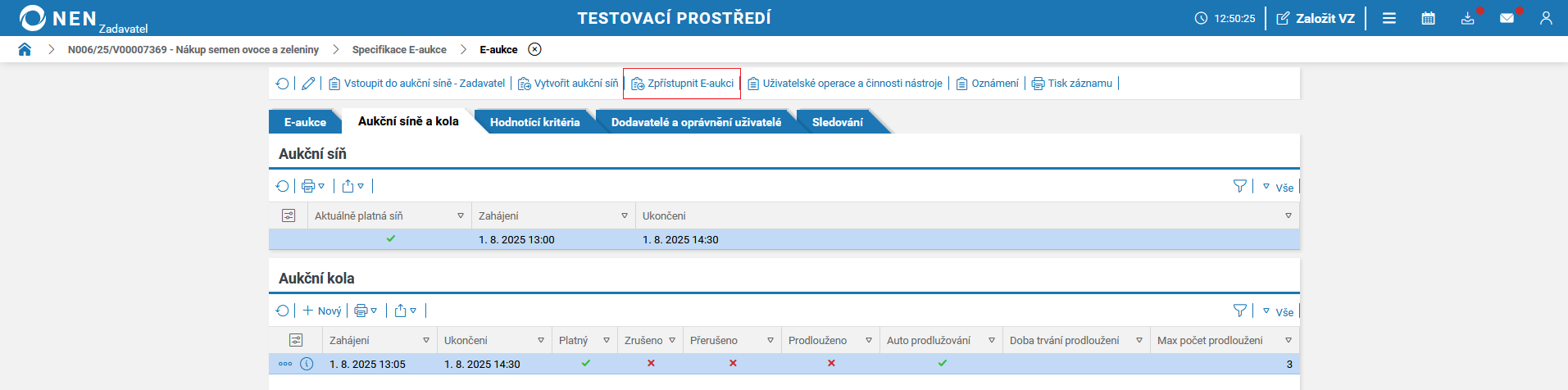This screenshot has width=1568, height=390.
Task: Click Nový in Aukční kola
Action: pyautogui.click(x=322, y=311)
